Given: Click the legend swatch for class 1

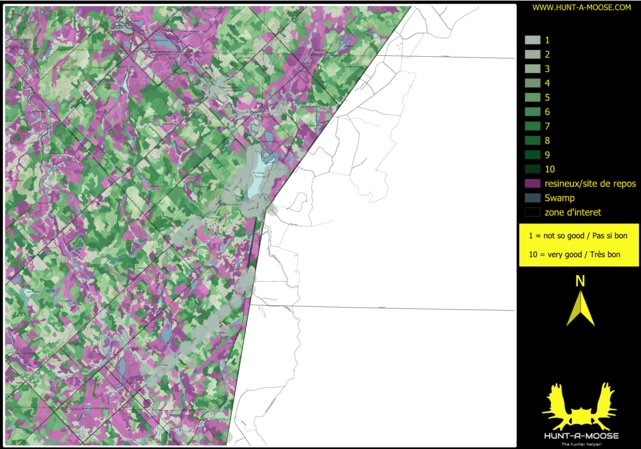Looking at the screenshot, I should 533,40.
